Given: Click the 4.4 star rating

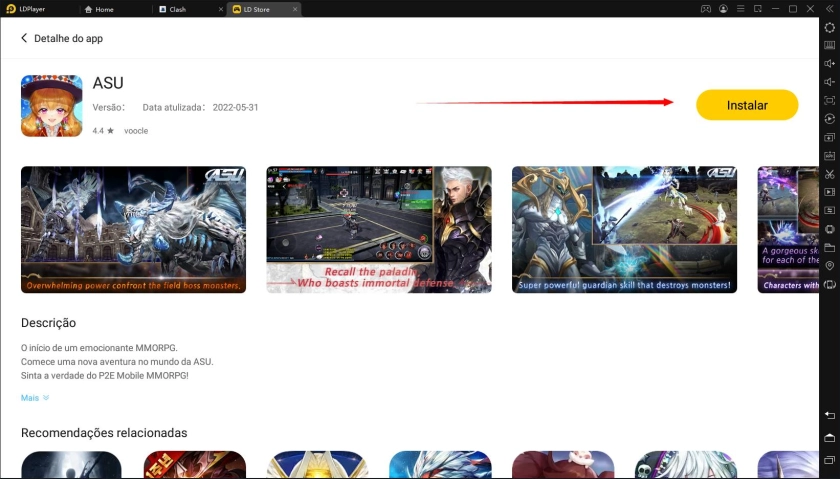Looking at the screenshot, I should click(x=103, y=131).
